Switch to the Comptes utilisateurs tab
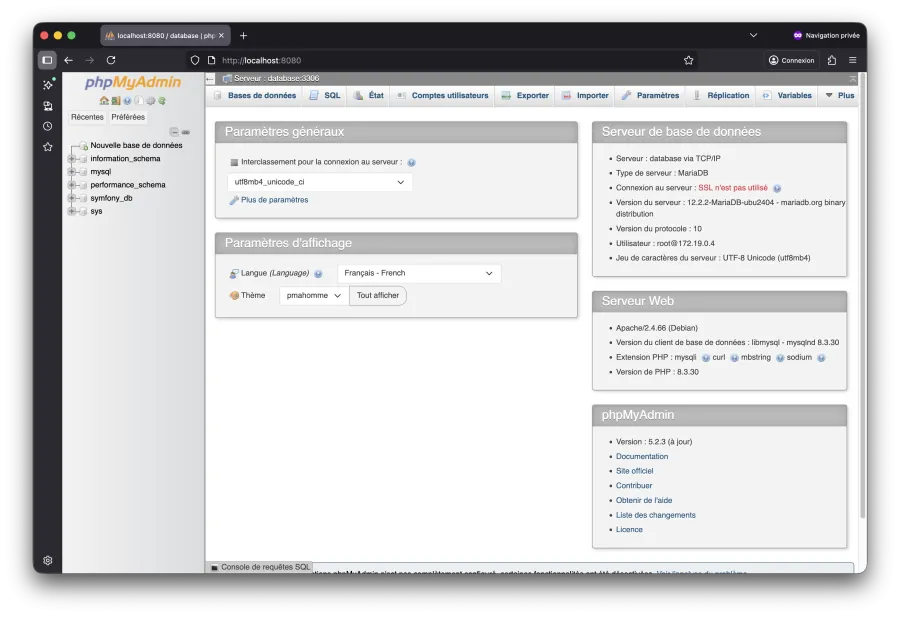This screenshot has width=900, height=617. click(x=450, y=95)
